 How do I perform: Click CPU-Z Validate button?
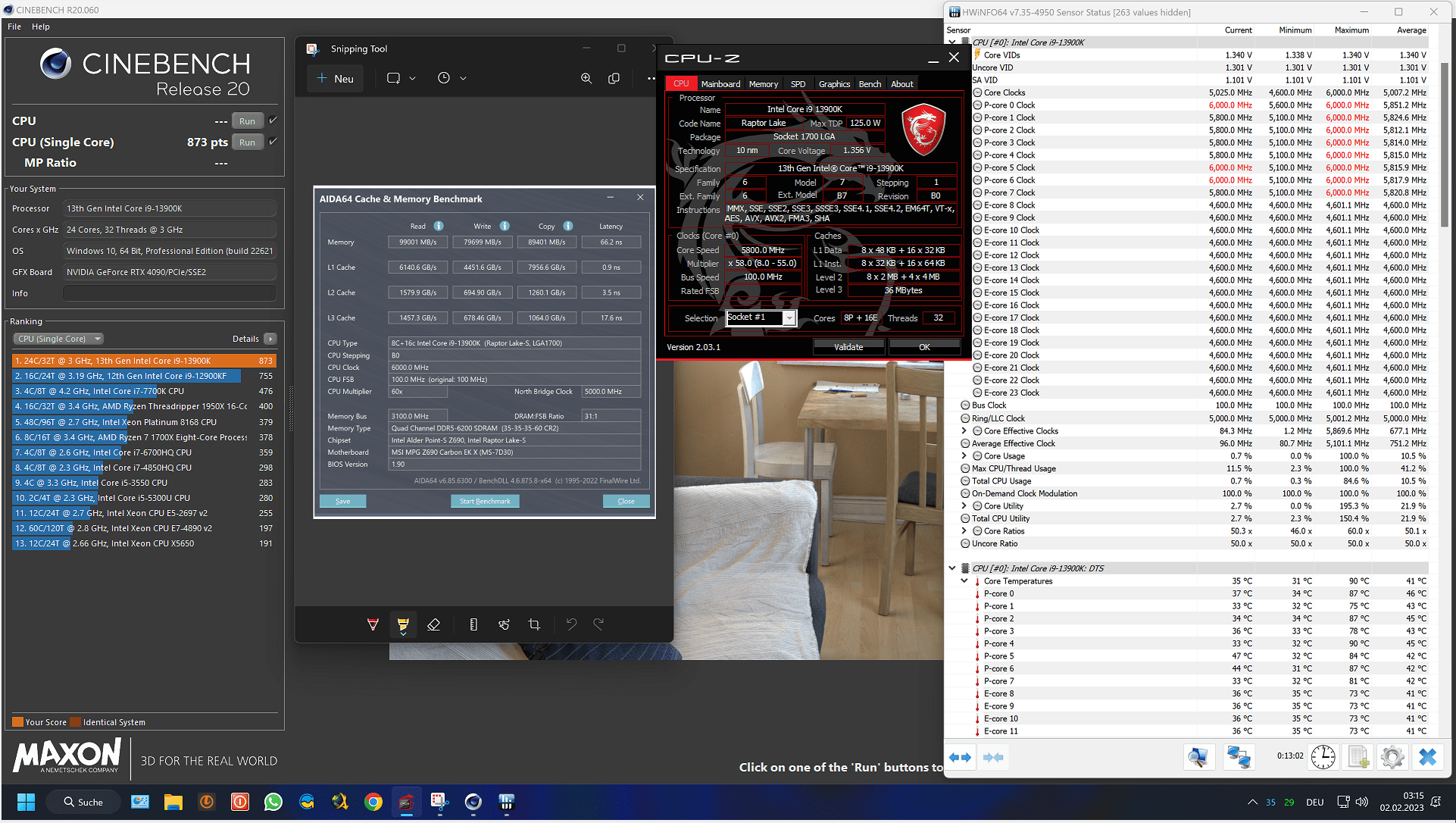tap(848, 347)
